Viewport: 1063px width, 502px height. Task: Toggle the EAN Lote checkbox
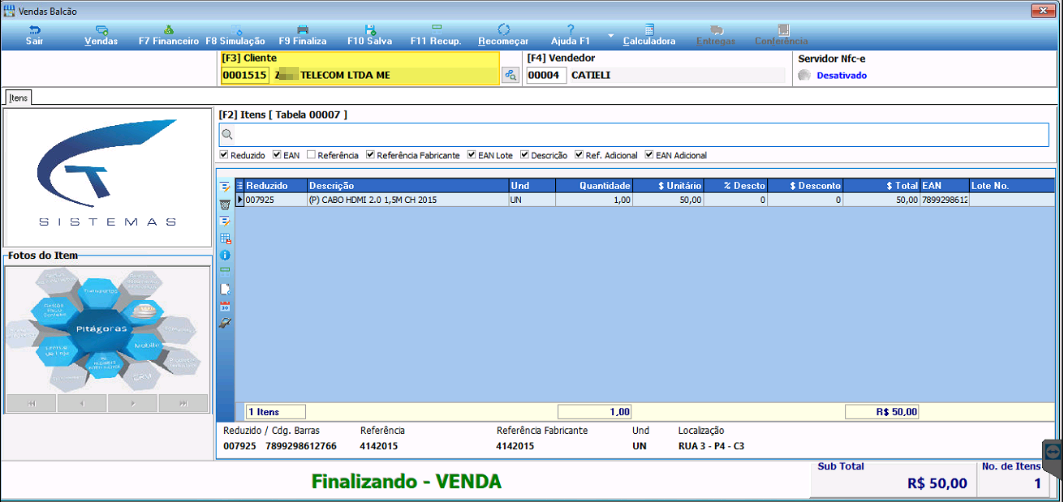click(x=472, y=155)
